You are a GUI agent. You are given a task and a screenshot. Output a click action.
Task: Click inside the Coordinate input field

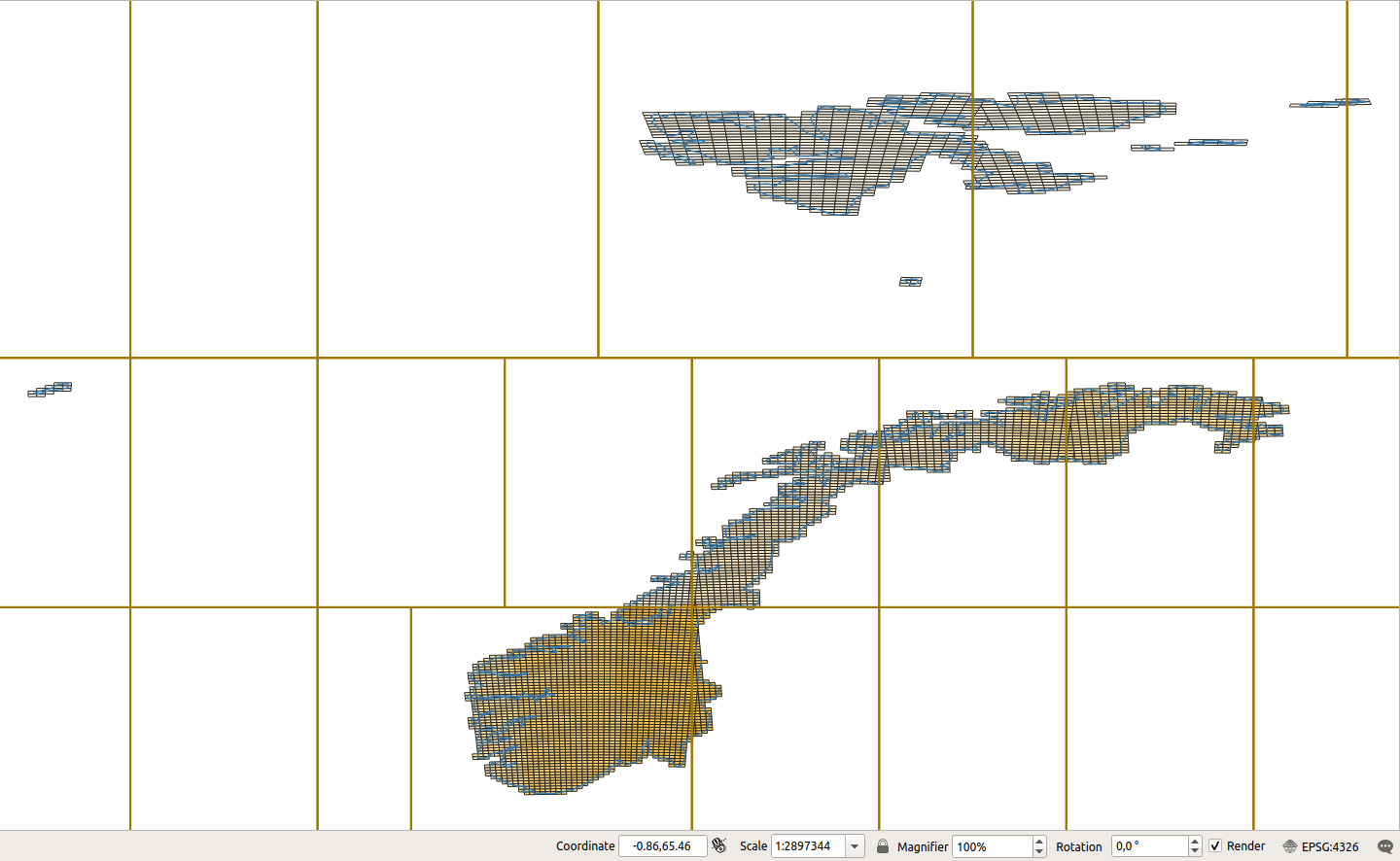tap(663, 845)
